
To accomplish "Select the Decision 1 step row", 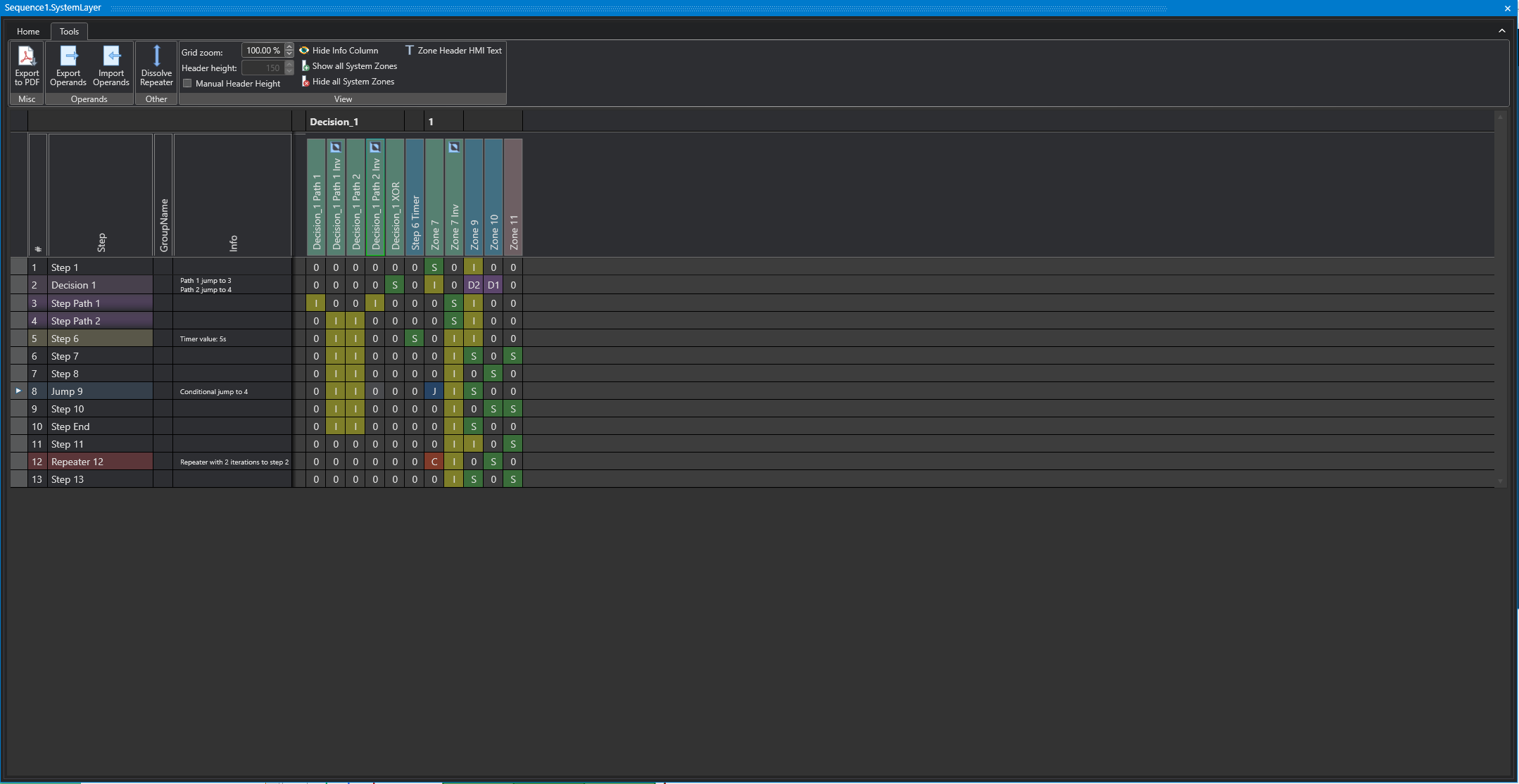I will (100, 285).
